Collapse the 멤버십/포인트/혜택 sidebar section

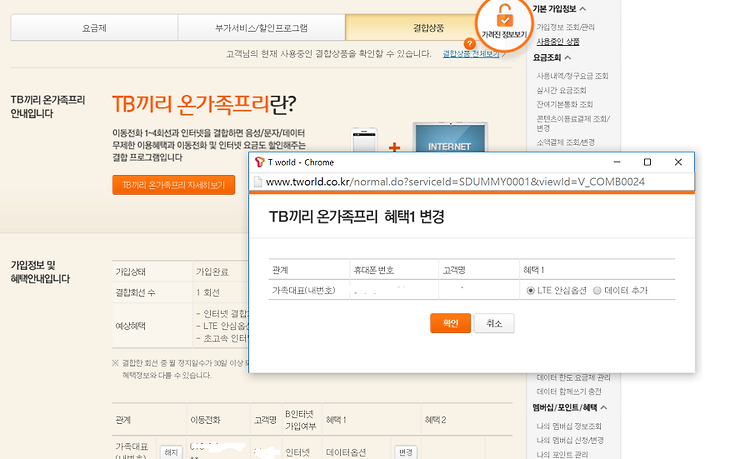604,407
